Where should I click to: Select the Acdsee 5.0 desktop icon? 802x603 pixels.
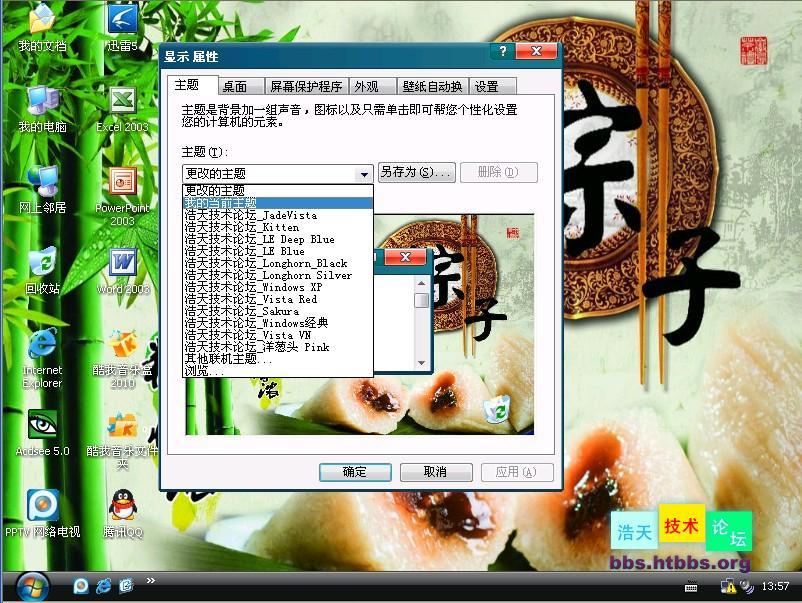pyautogui.click(x=42, y=433)
